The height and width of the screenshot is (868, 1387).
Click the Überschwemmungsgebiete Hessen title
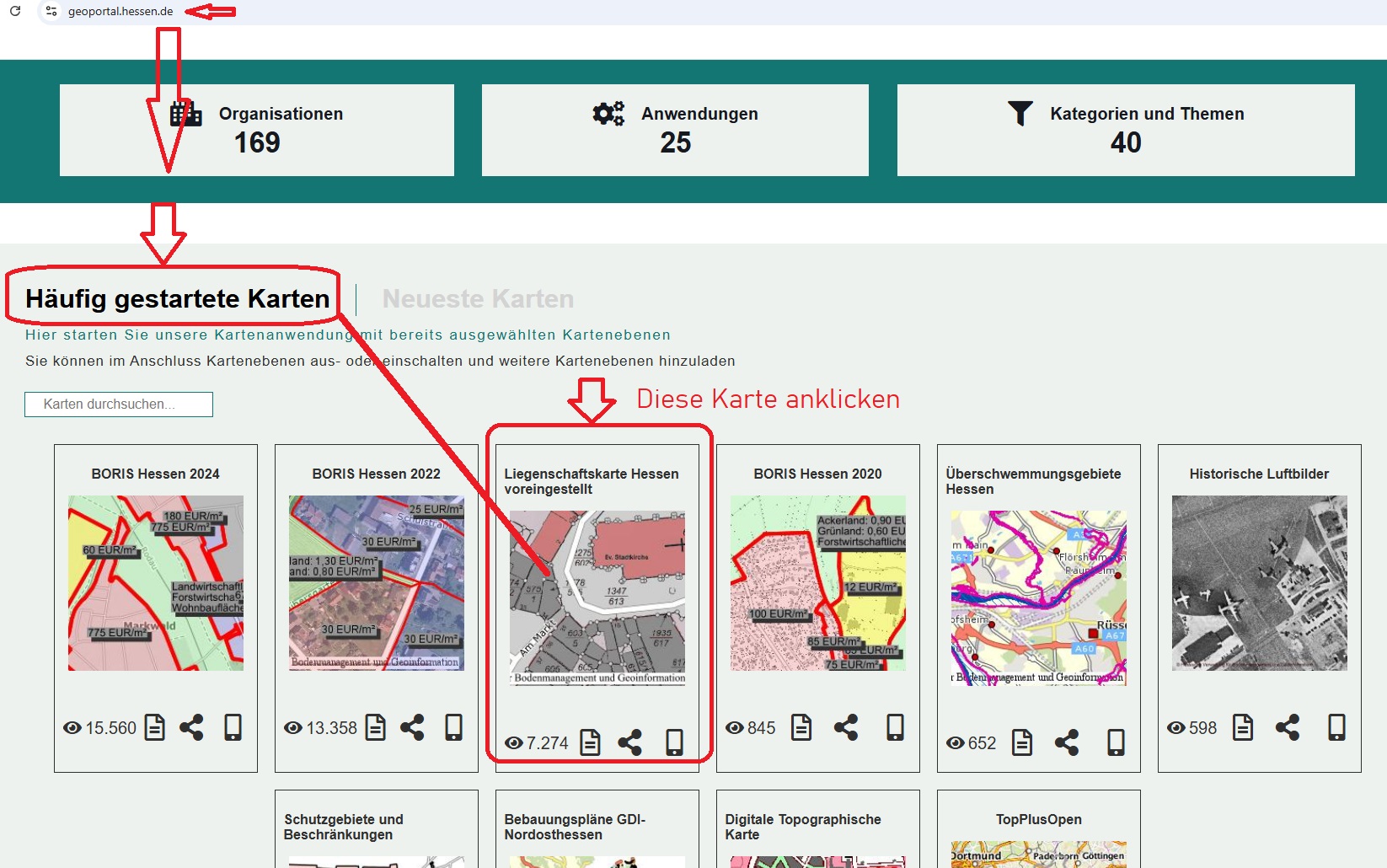[x=1033, y=481]
